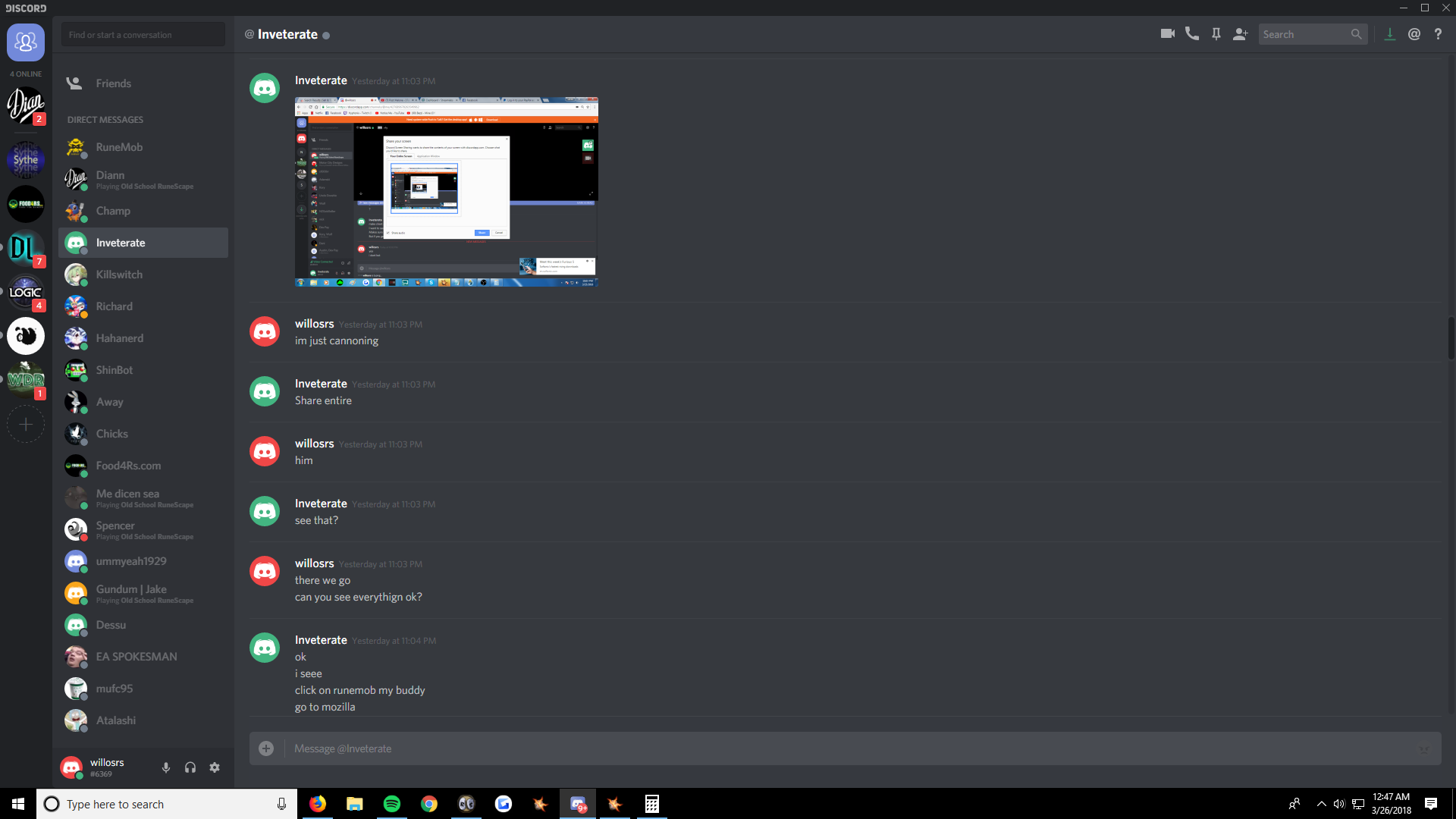
Task: Toggle headphone deafen
Action: [190, 767]
